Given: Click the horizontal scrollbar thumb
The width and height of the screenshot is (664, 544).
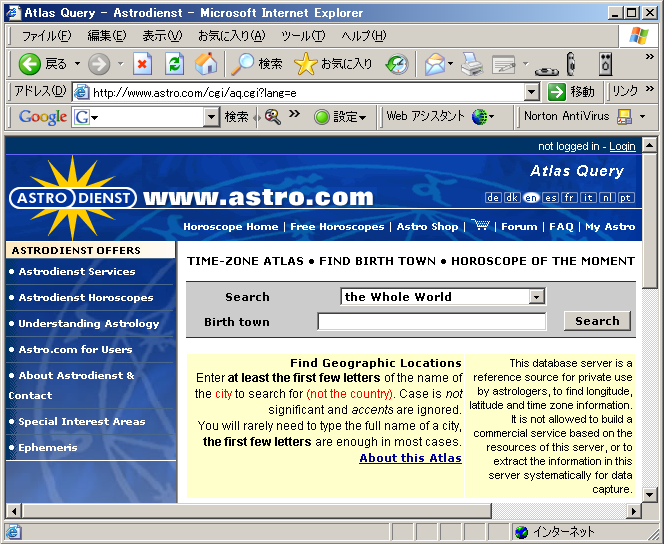Looking at the screenshot, I should (257, 511).
